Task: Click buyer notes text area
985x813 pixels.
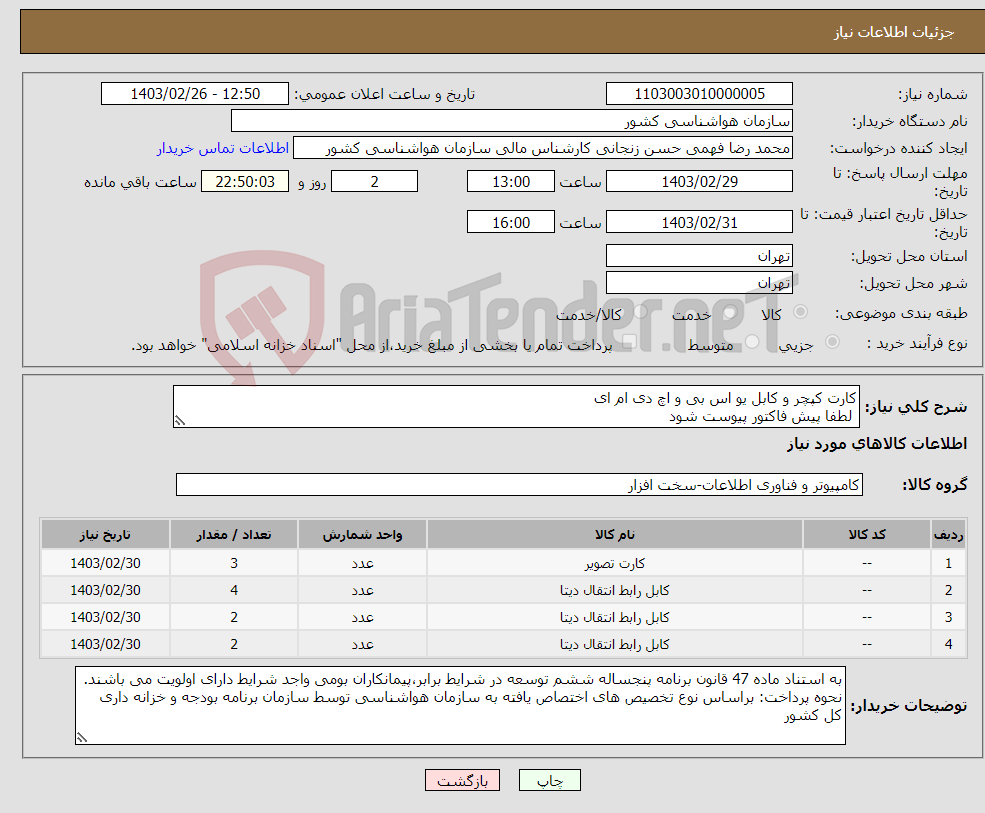Action: click(x=460, y=706)
